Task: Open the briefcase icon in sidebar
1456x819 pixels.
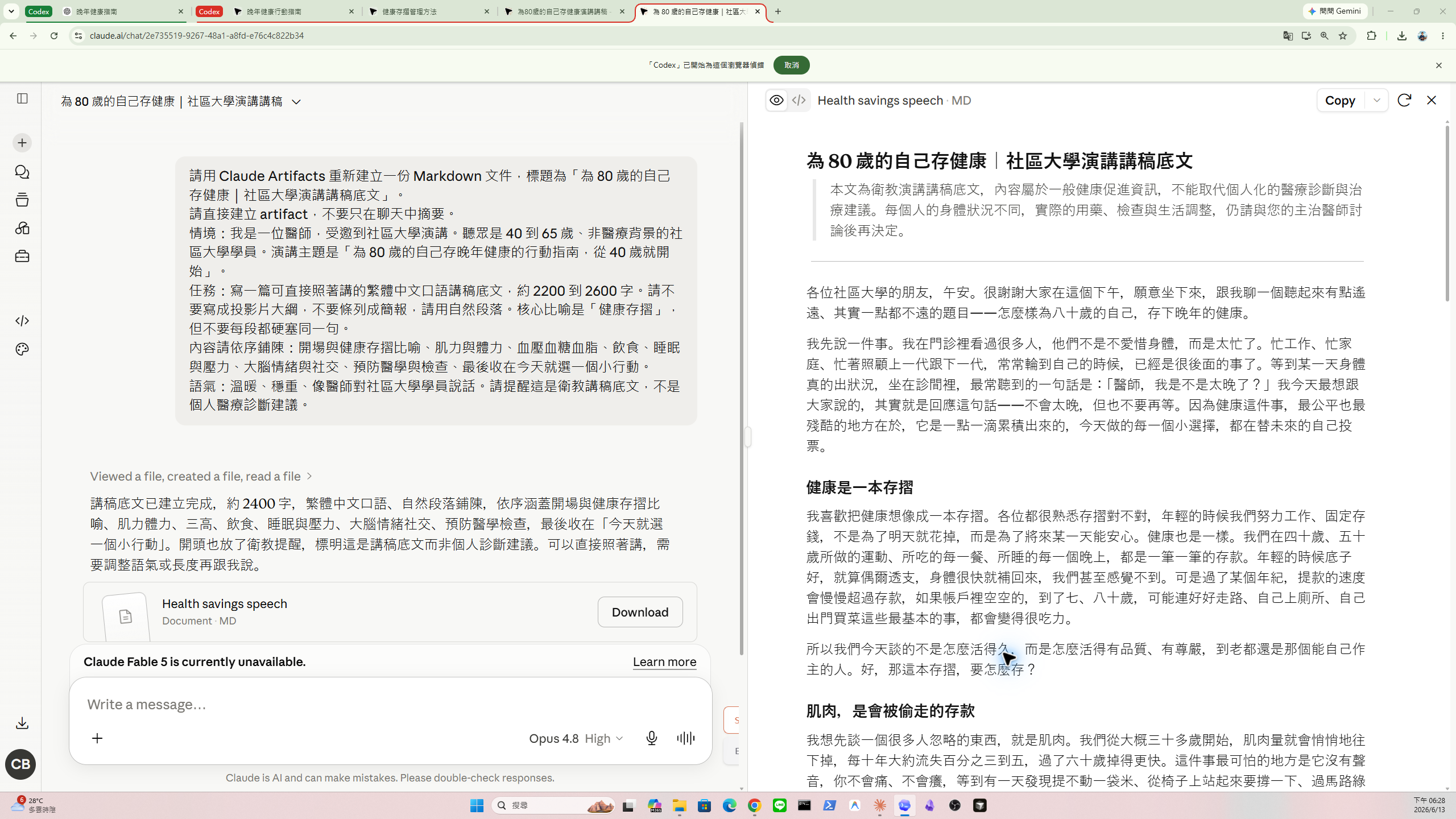Action: (x=22, y=257)
